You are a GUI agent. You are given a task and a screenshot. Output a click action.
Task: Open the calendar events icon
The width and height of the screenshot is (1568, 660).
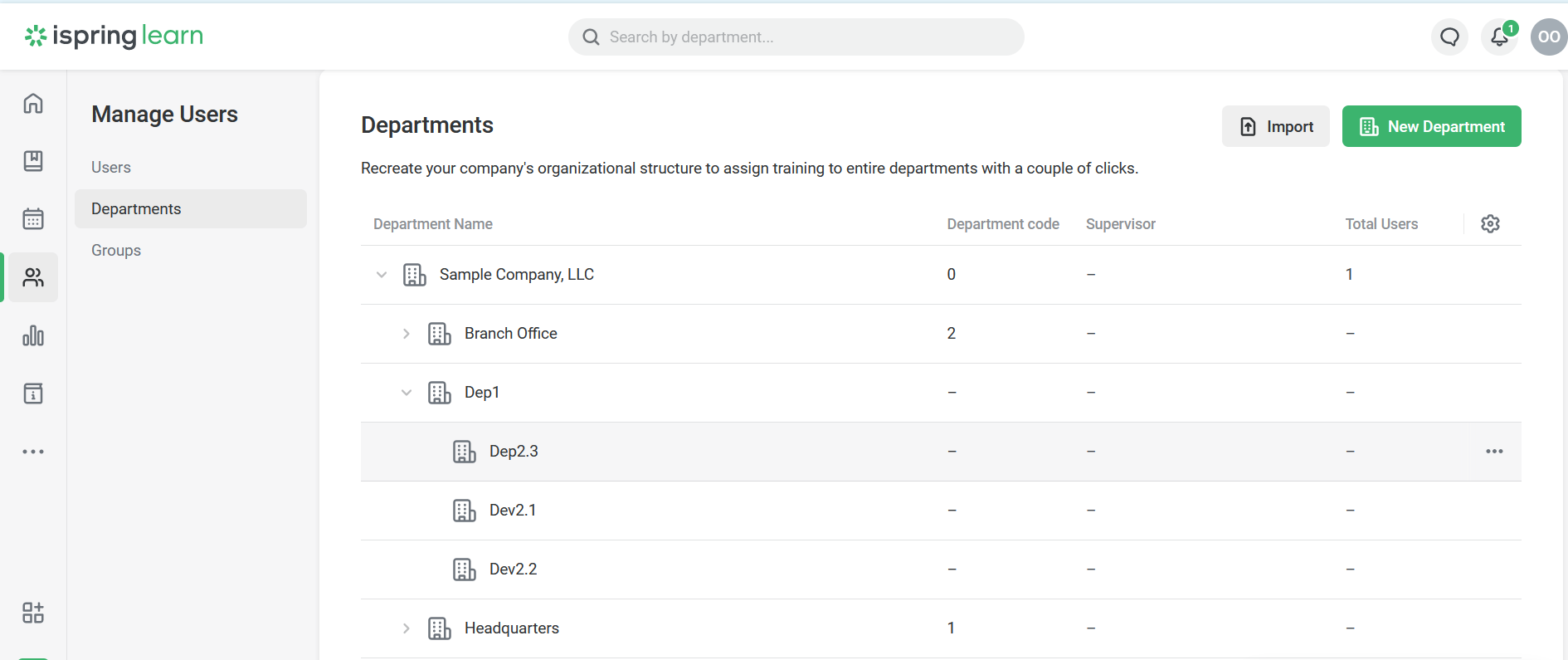[33, 219]
